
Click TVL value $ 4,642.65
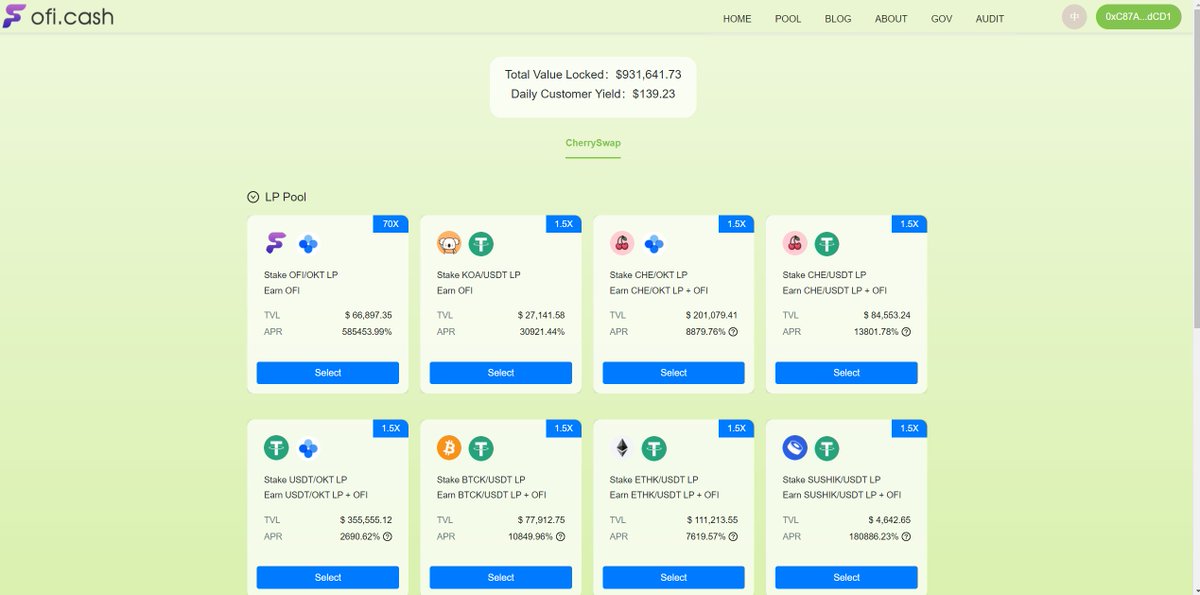tap(889, 520)
